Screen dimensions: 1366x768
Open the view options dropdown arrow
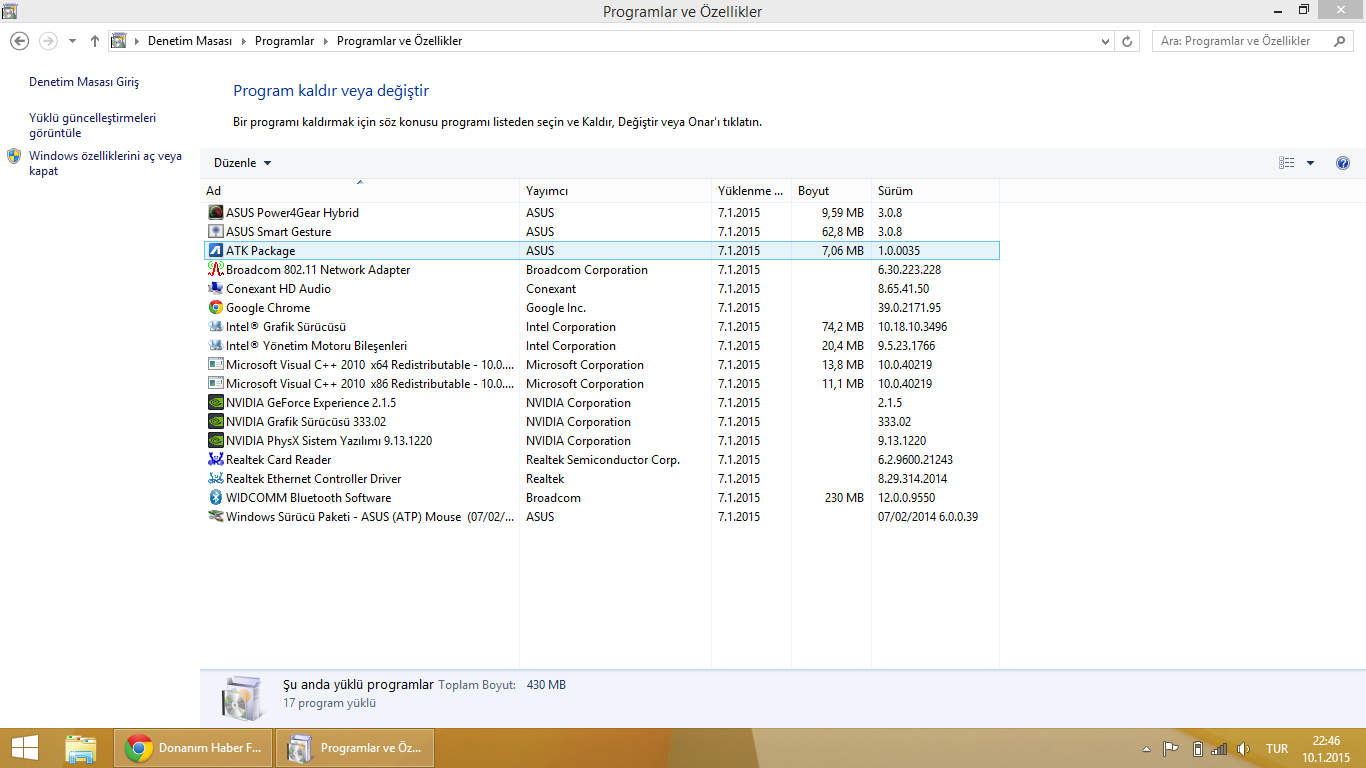coord(1310,163)
